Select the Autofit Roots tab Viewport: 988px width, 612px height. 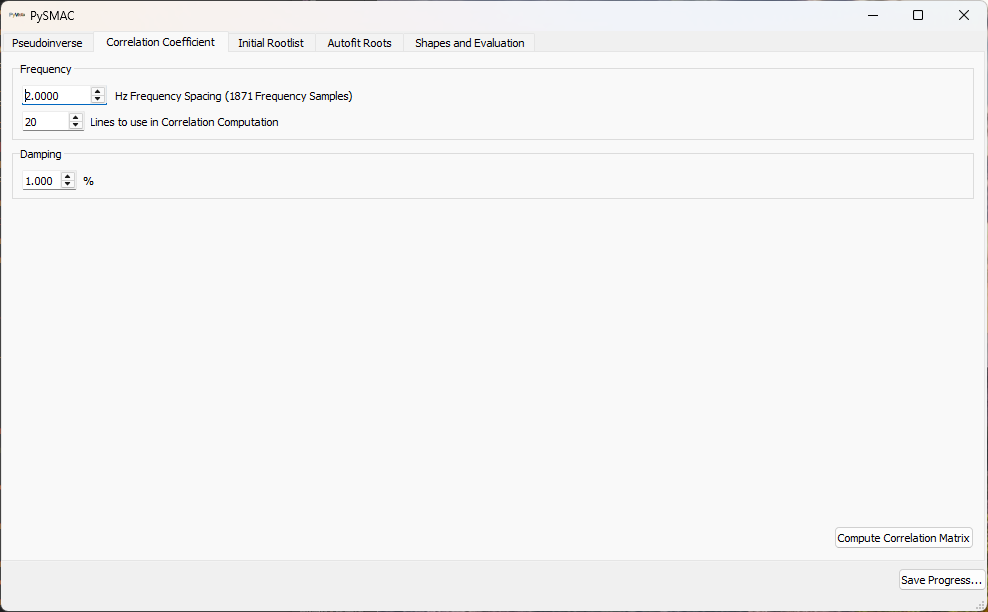tap(359, 42)
